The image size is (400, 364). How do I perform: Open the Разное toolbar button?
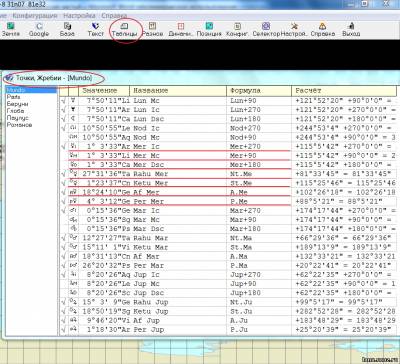pyautogui.click(x=152, y=29)
